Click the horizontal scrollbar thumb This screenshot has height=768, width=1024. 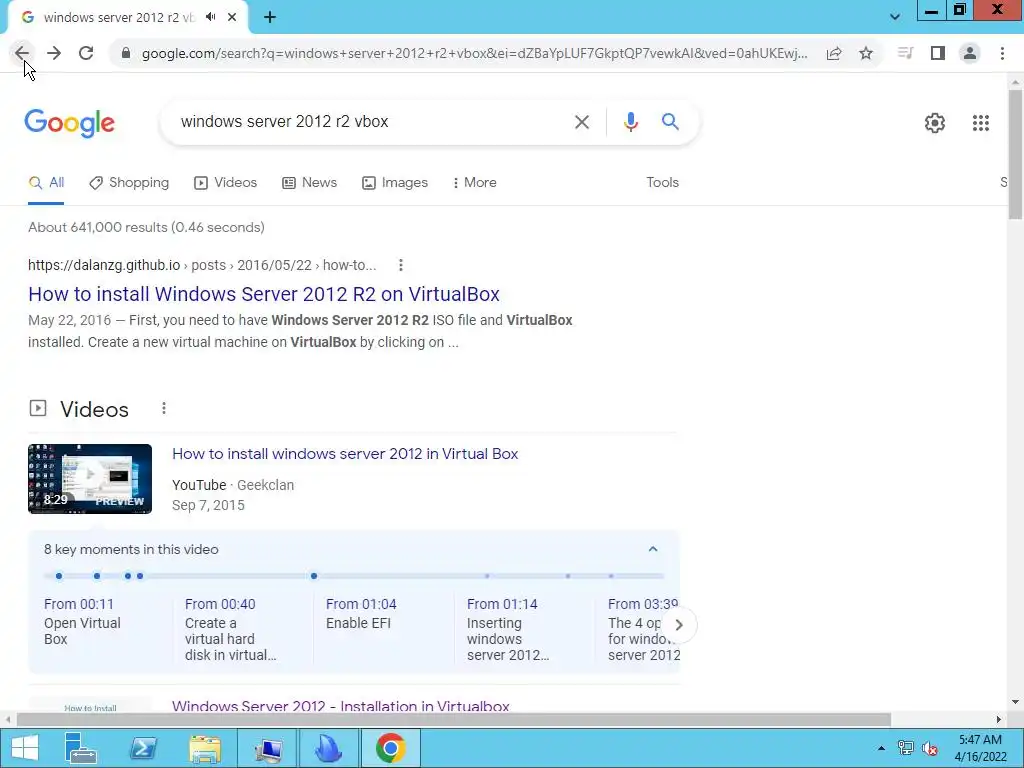(454, 719)
